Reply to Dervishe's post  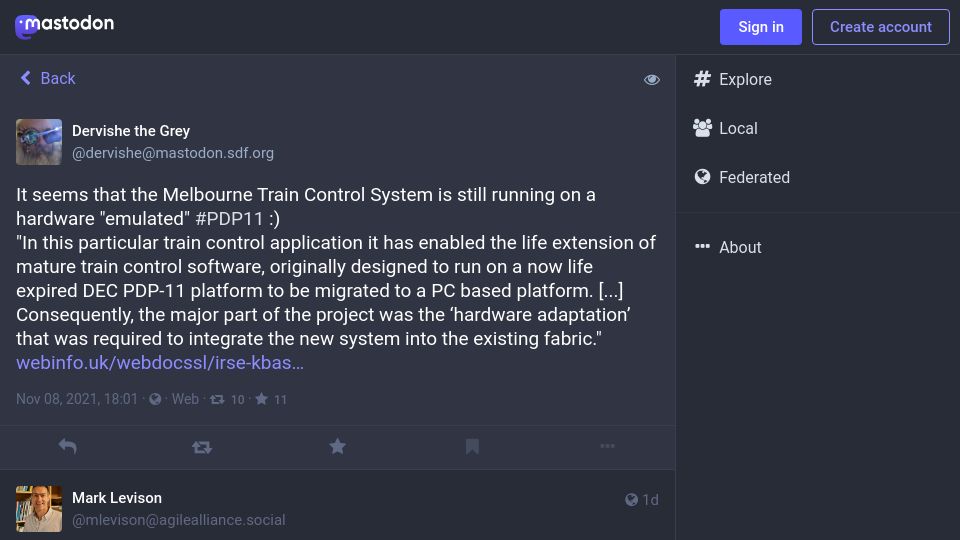coord(67,446)
